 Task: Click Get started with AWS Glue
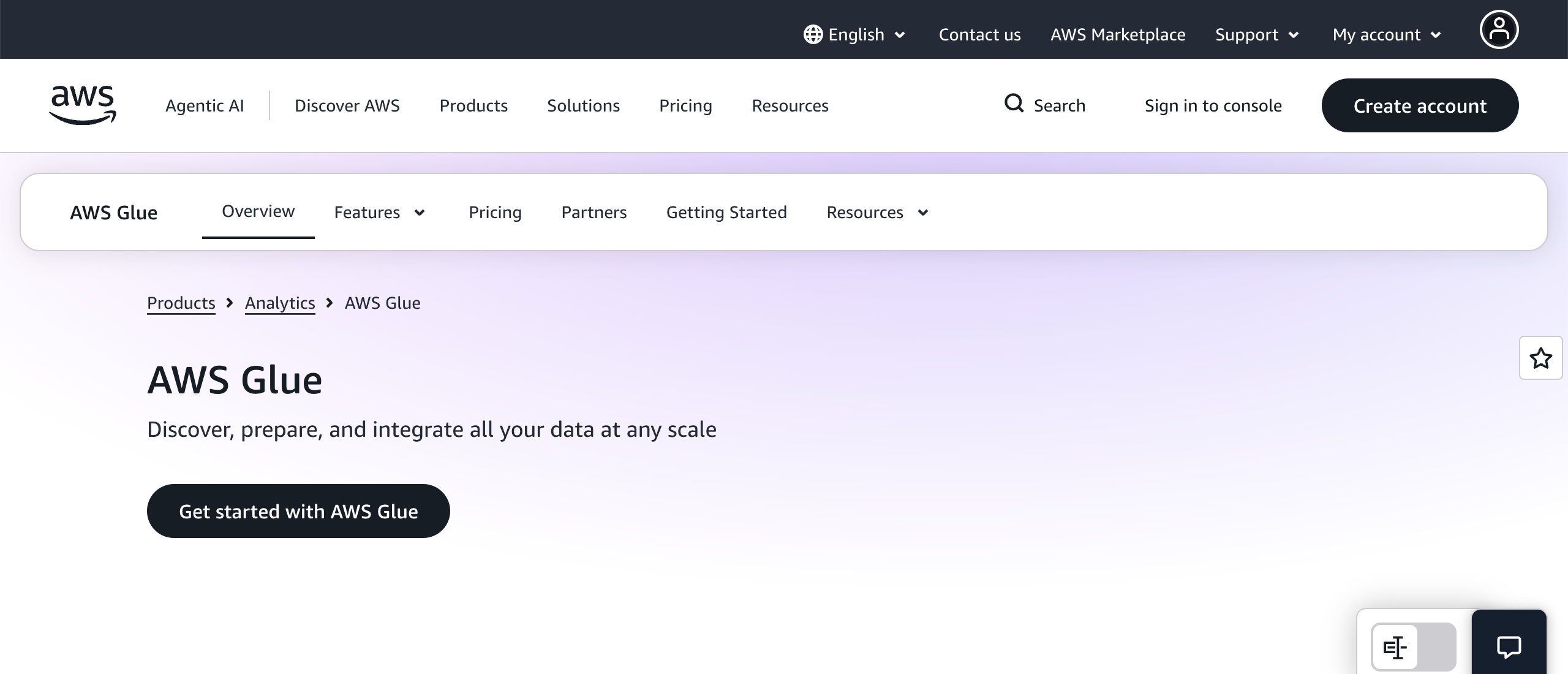click(298, 511)
